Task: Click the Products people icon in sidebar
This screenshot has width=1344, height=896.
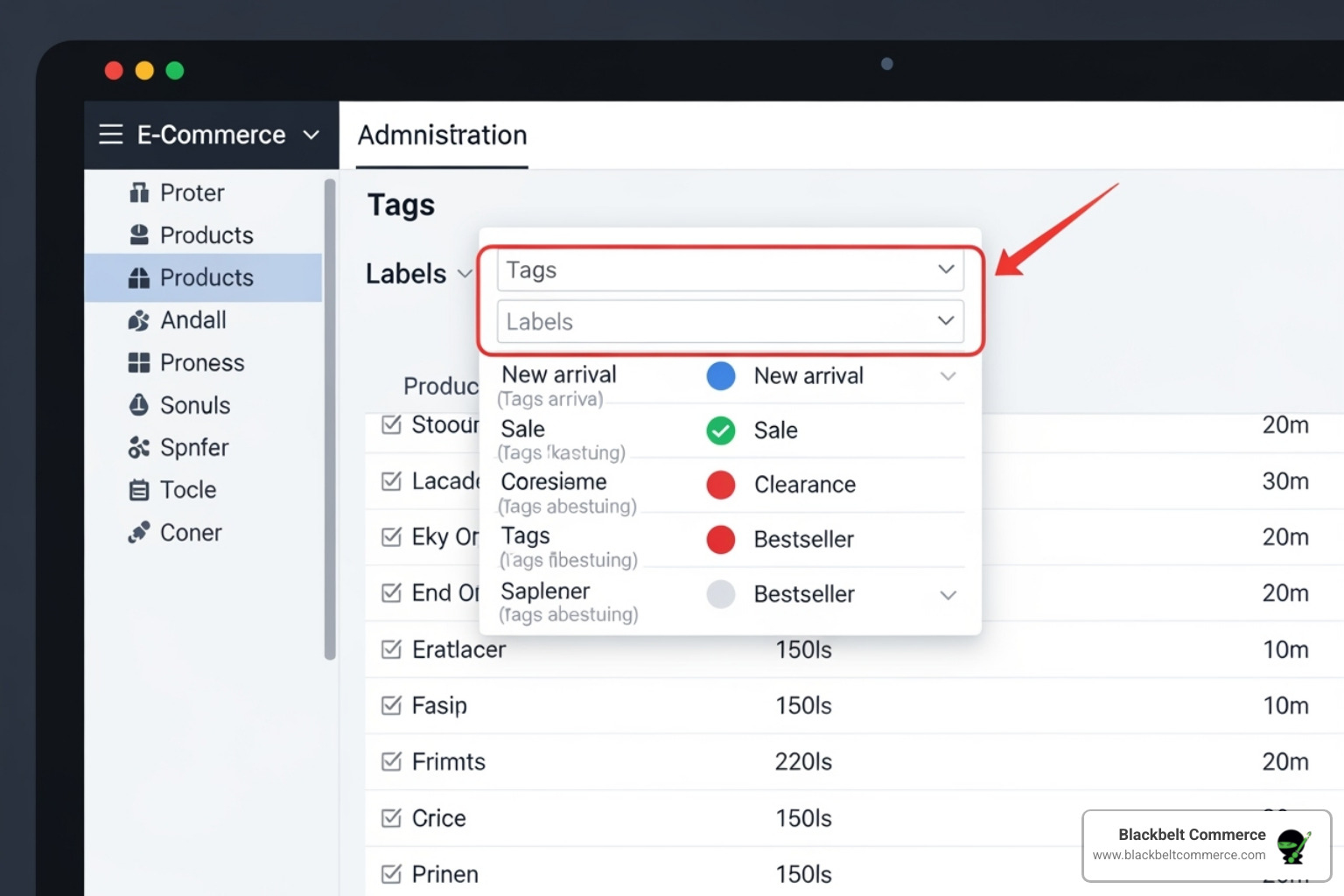Action: point(141,234)
